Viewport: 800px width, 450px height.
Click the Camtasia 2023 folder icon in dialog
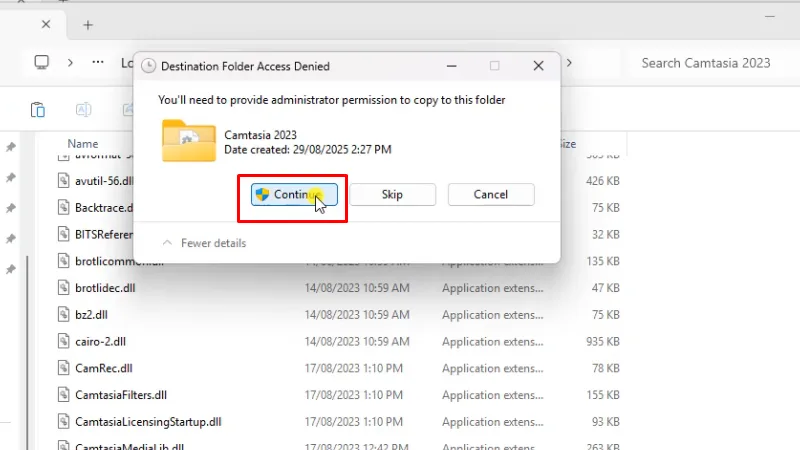[188, 141]
